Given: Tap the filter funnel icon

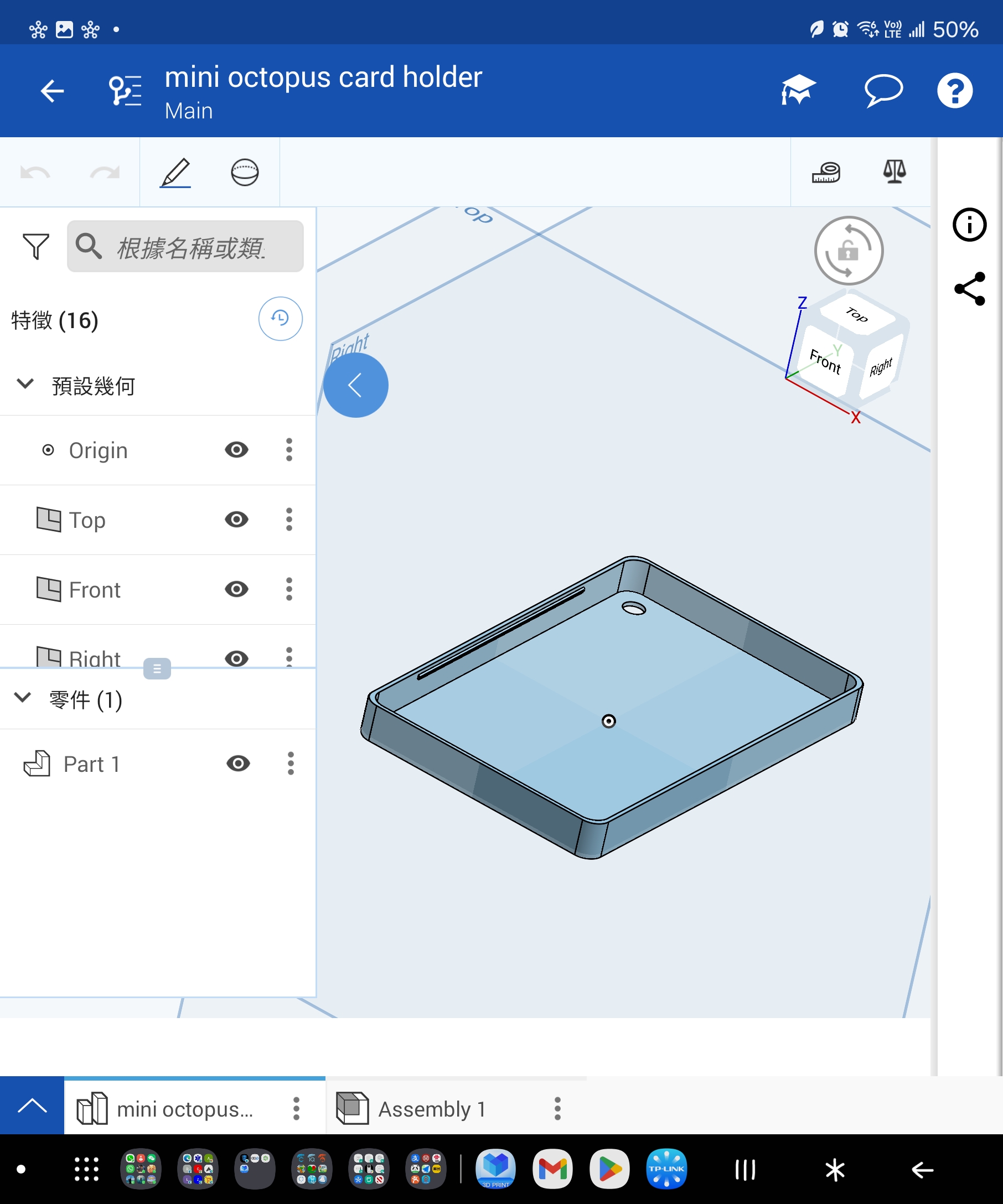Looking at the screenshot, I should (x=35, y=247).
